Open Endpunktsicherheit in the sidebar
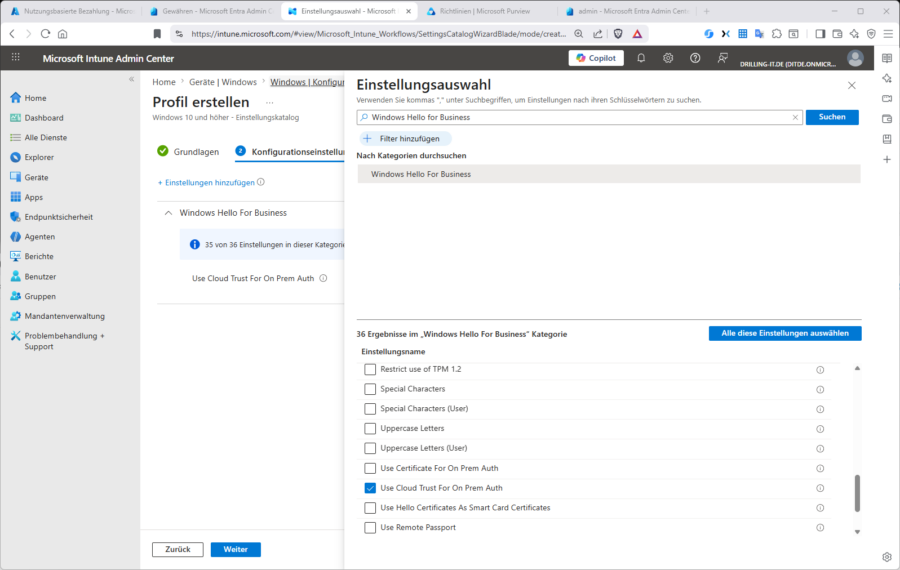This screenshot has width=900, height=570. click(x=51, y=217)
